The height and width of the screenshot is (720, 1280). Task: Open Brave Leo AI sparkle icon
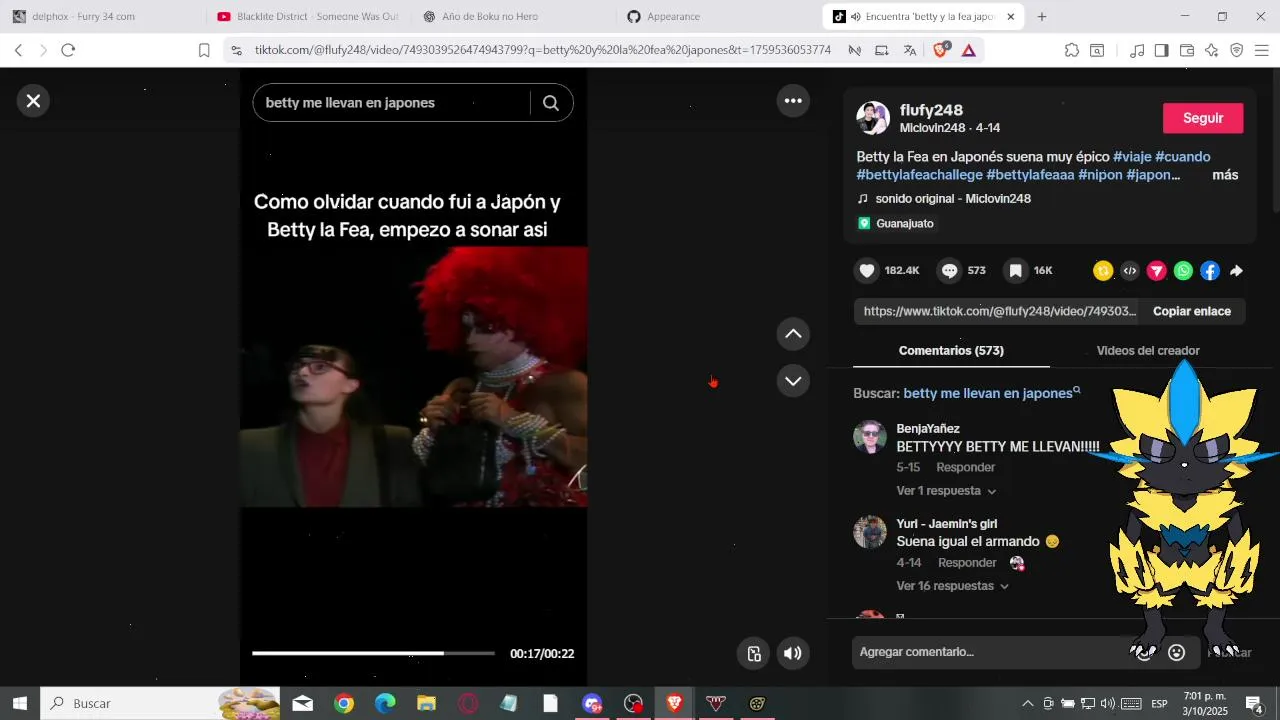point(1212,50)
